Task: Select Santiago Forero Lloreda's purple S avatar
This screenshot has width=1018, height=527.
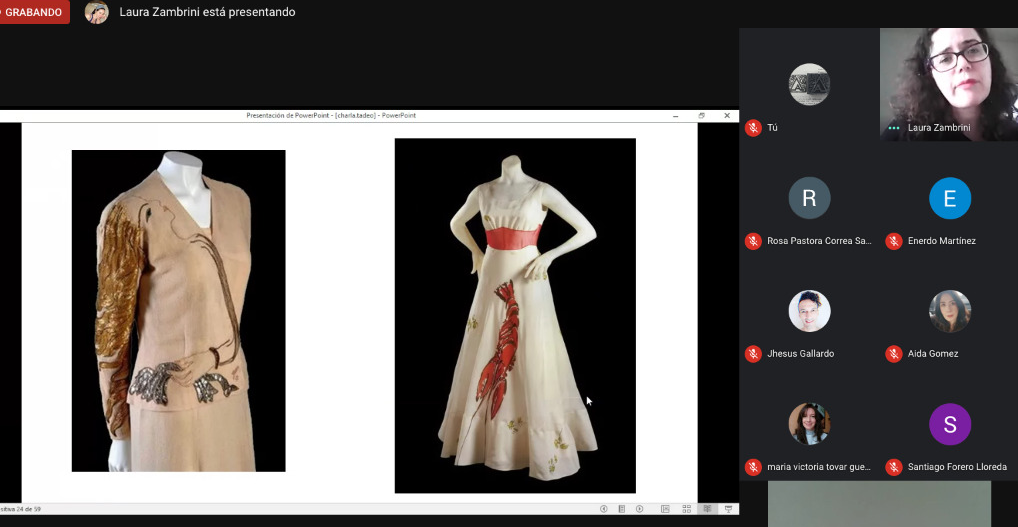Action: point(949,424)
